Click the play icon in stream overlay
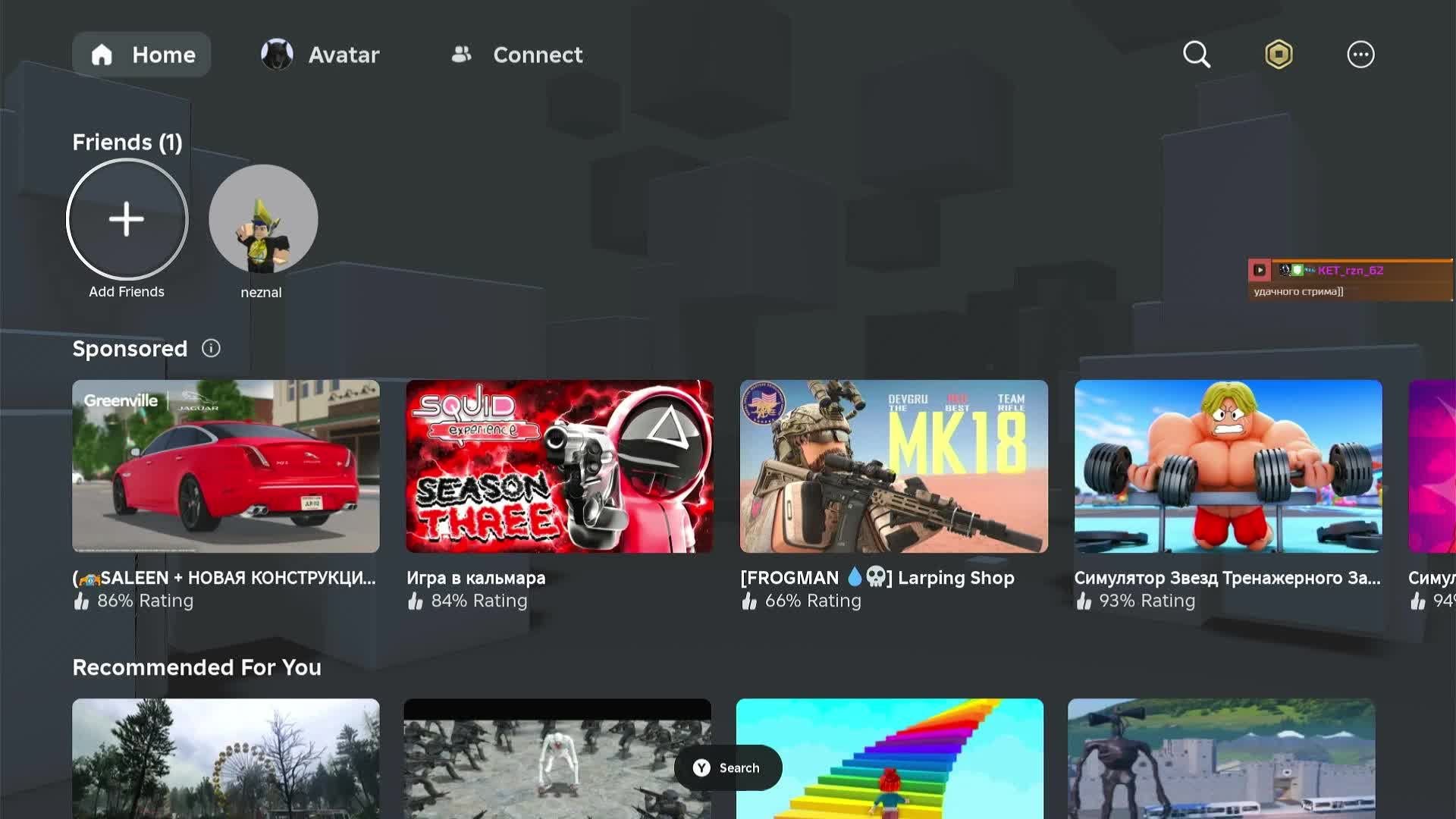Screen dimensions: 1456x819 click(1260, 270)
